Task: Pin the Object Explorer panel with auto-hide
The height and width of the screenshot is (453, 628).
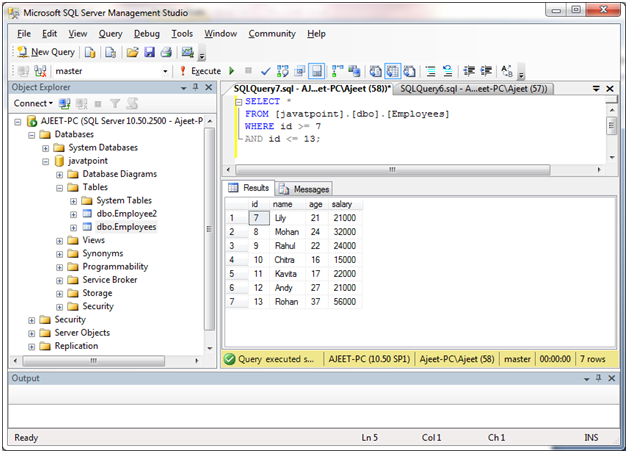Action: coord(196,87)
